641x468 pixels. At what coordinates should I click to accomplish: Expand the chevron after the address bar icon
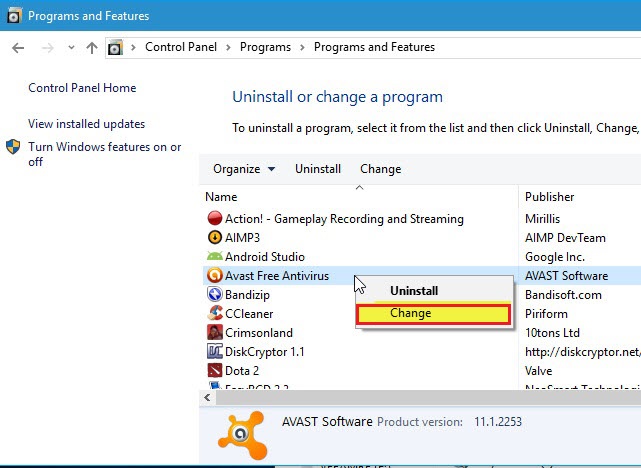[133, 47]
